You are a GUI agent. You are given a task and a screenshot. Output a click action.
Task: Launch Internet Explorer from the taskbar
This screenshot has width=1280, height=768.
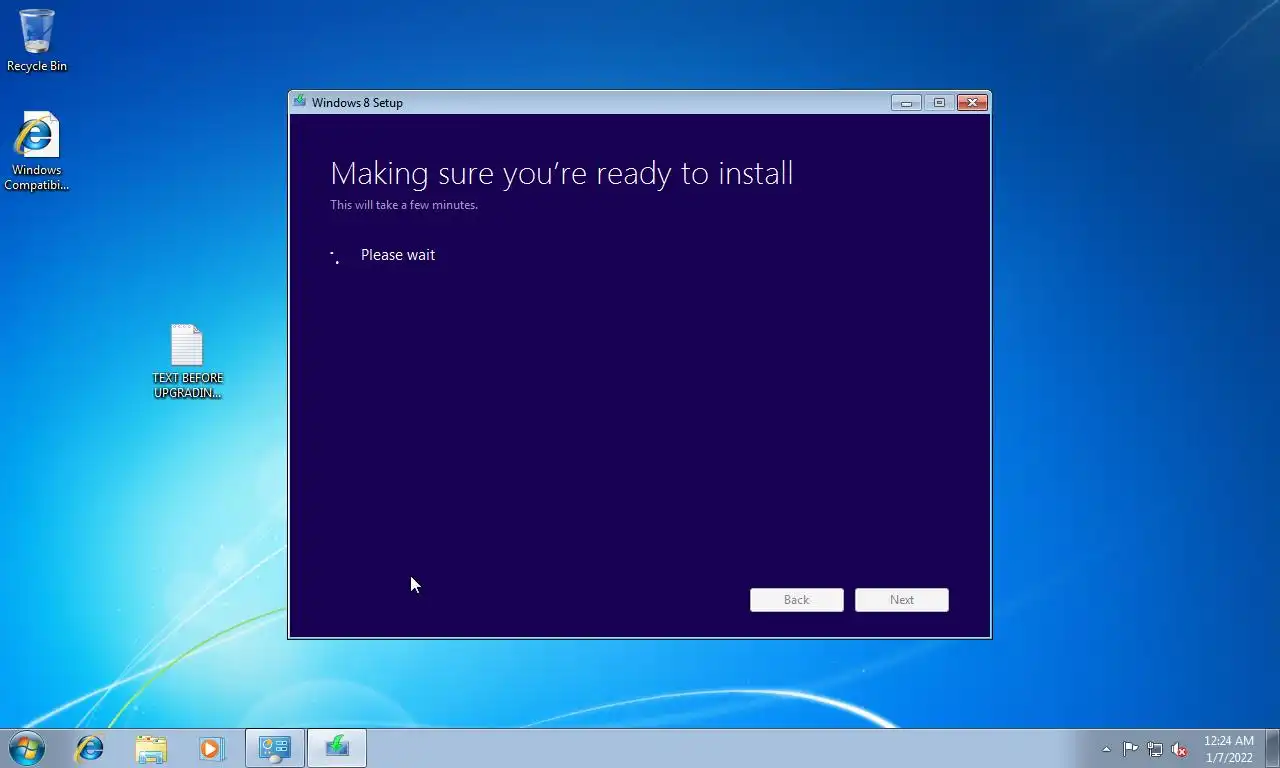click(90, 748)
